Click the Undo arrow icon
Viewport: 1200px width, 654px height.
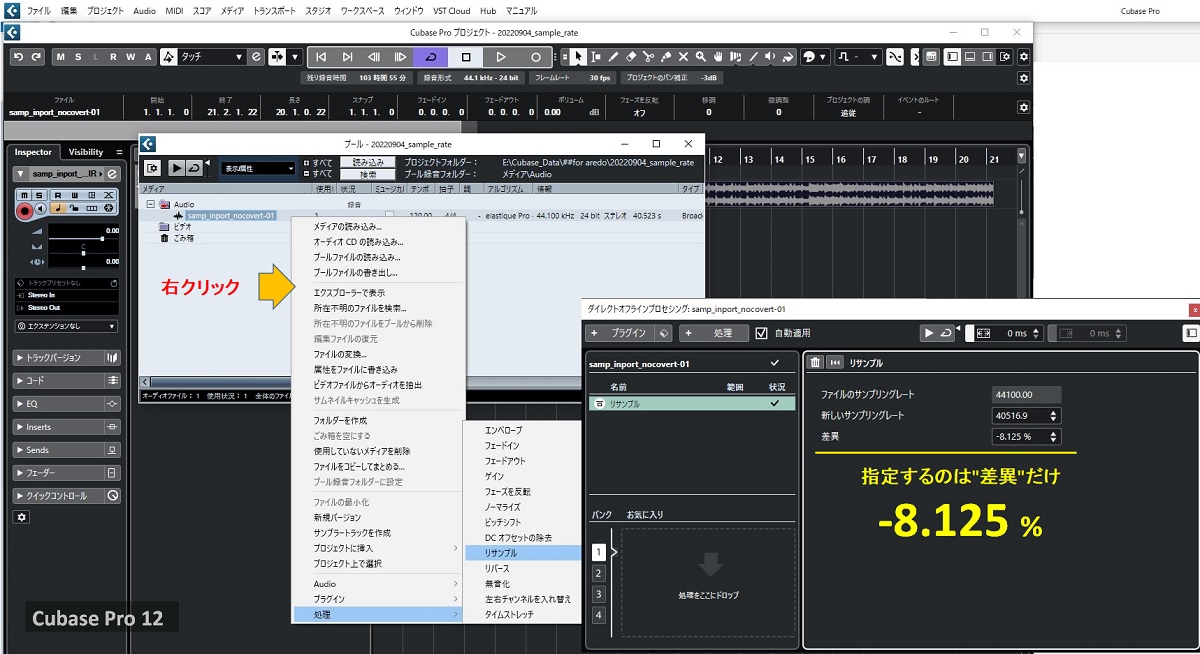[x=18, y=57]
